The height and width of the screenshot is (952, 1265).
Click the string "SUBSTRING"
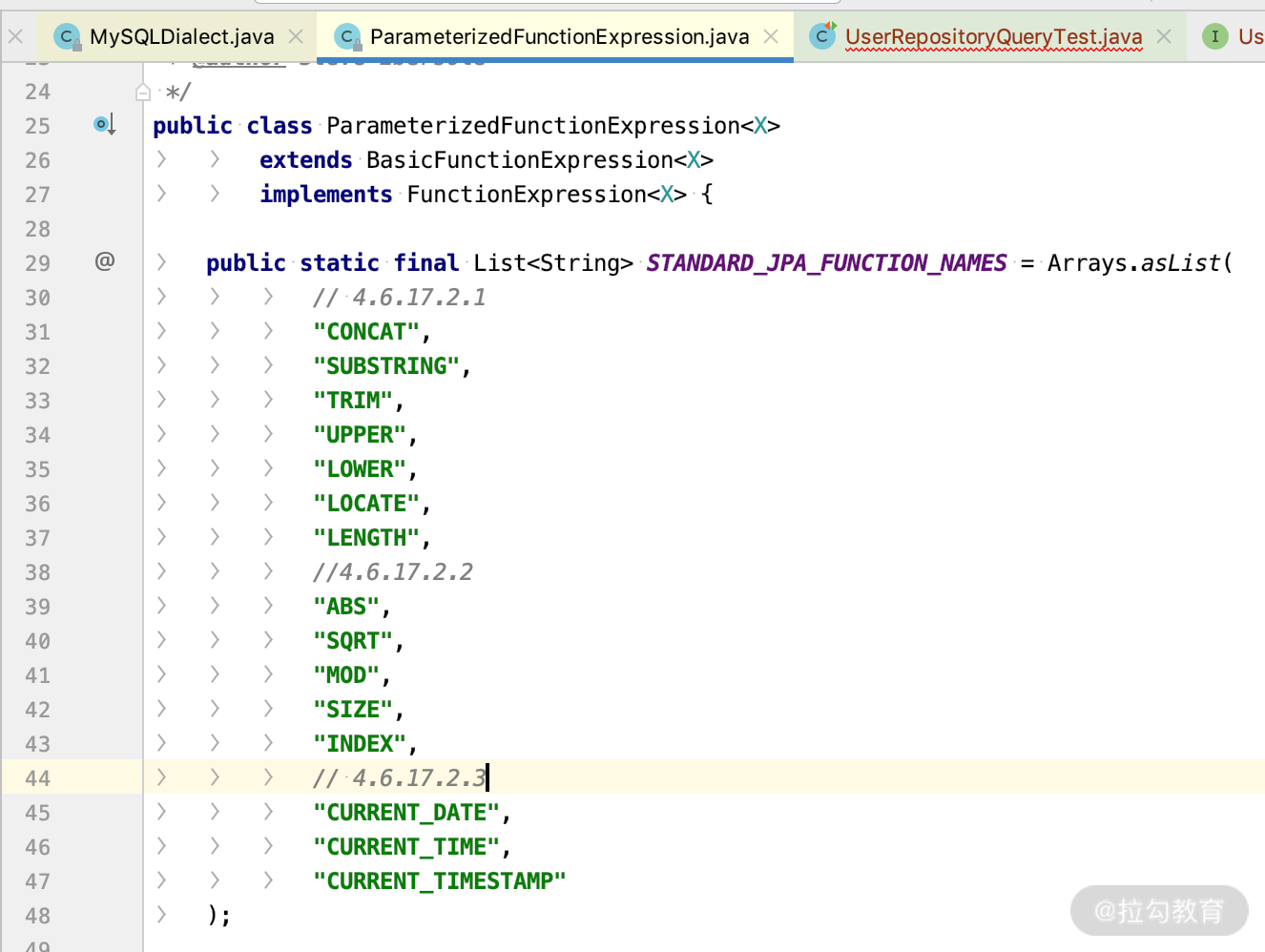click(x=386, y=366)
